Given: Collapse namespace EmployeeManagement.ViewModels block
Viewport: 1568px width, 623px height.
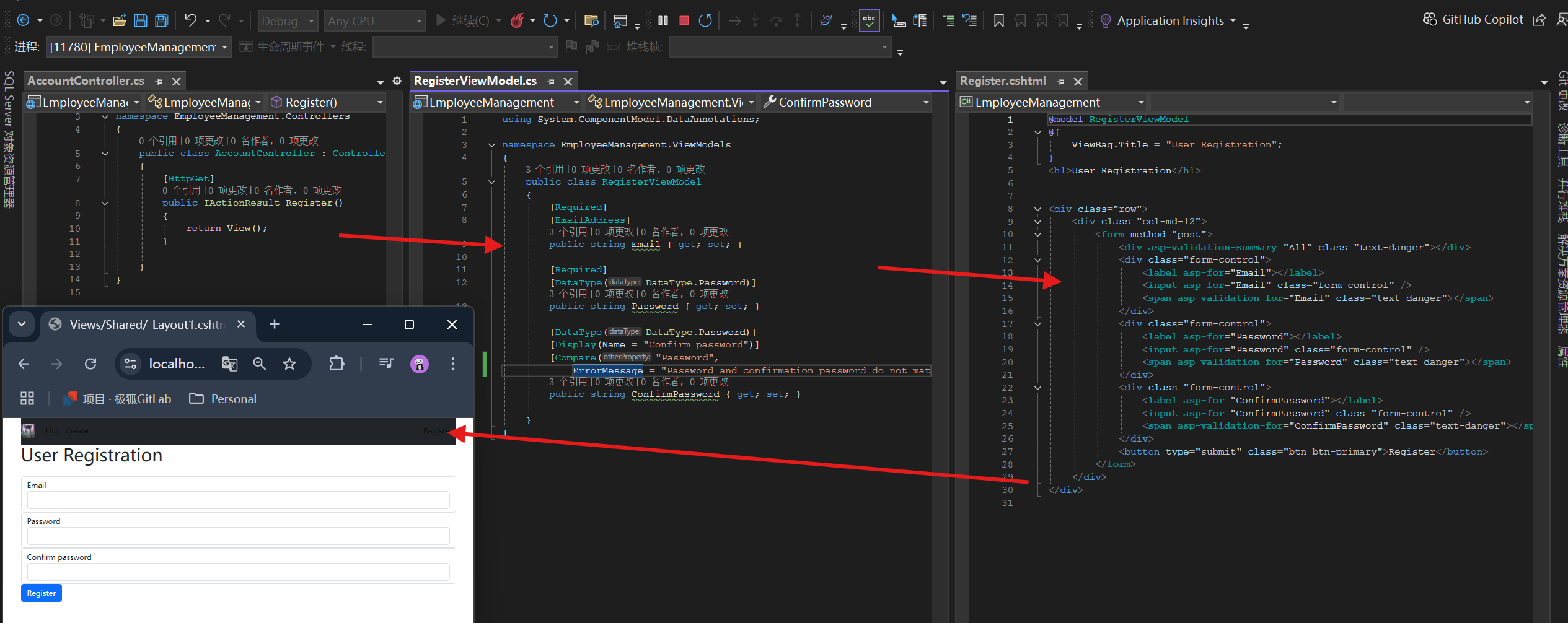Looking at the screenshot, I should click(491, 145).
